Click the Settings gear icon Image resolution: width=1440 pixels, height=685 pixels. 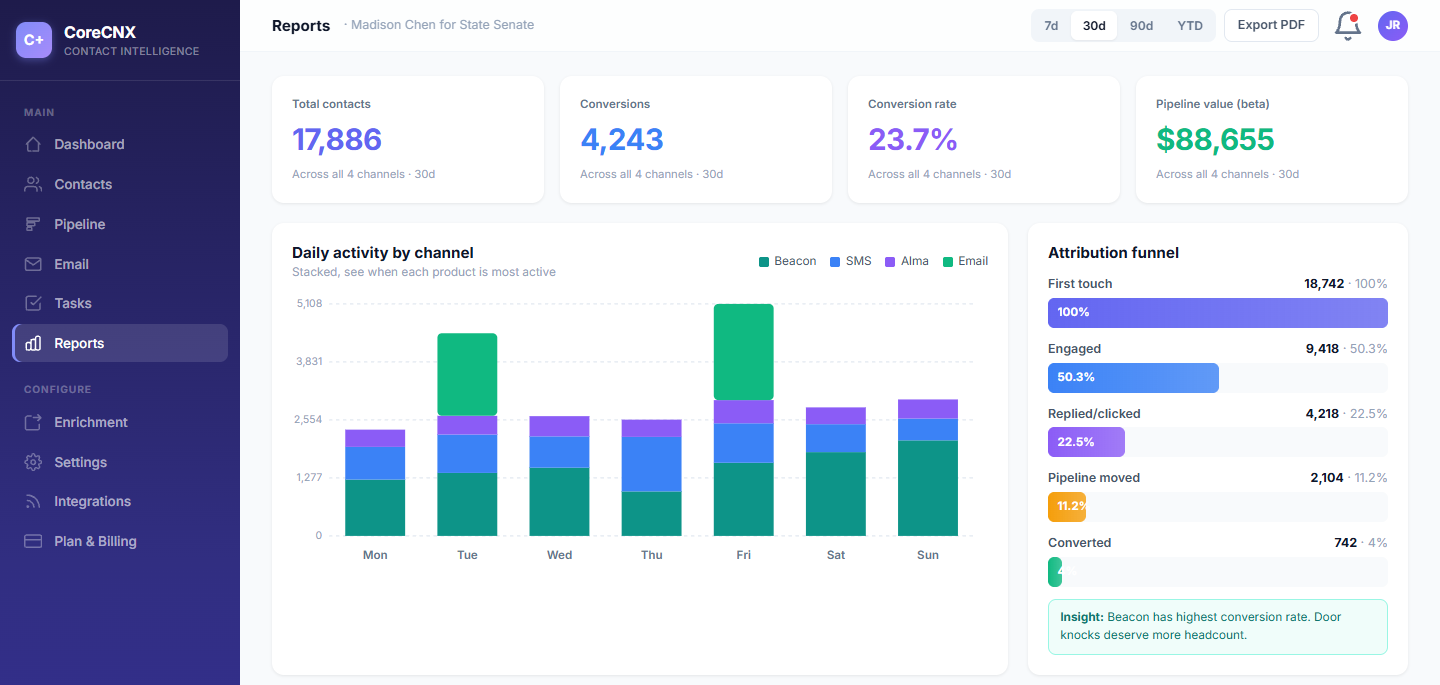[33, 462]
